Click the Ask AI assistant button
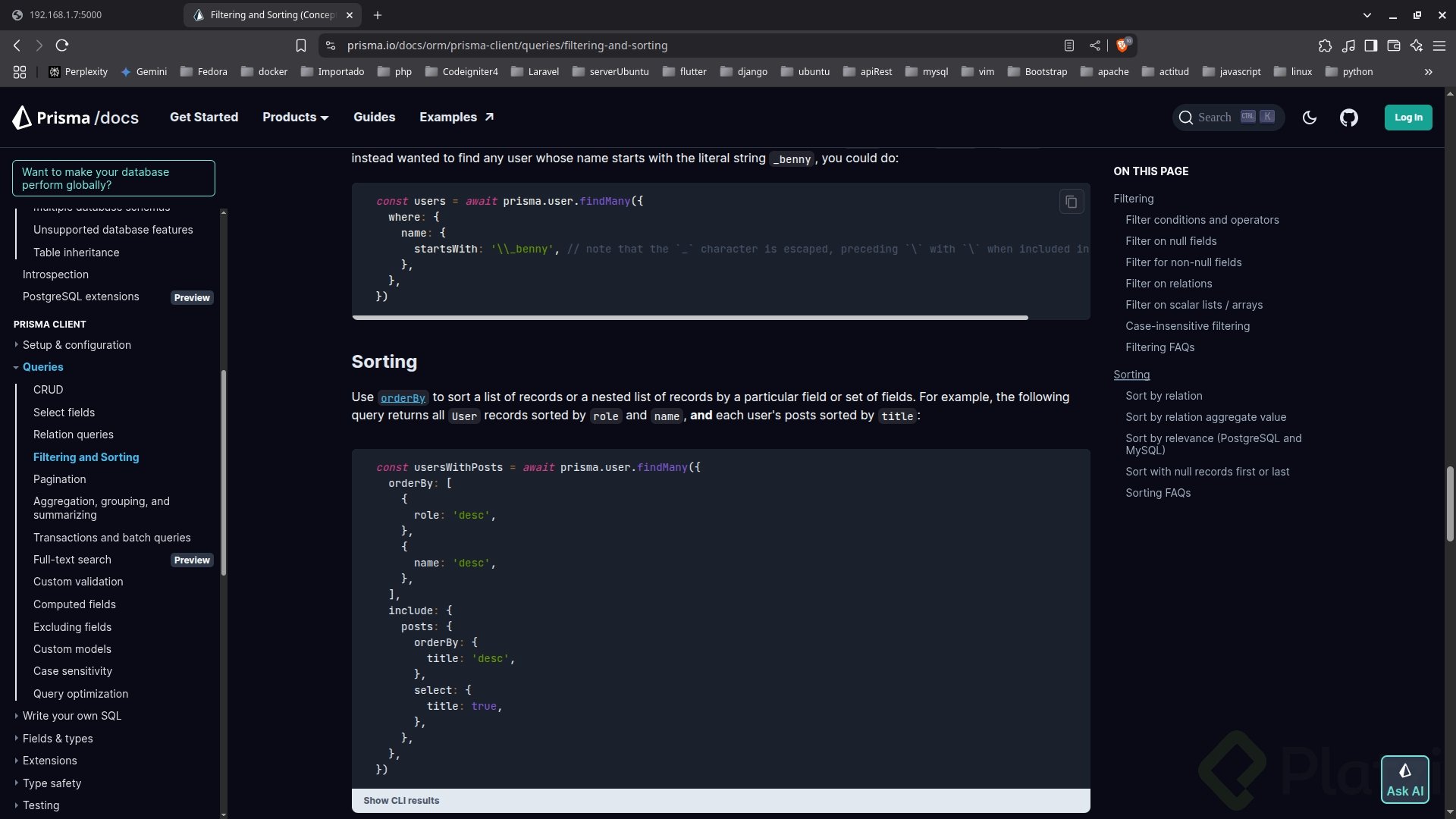This screenshot has height=819, width=1456. [x=1404, y=780]
